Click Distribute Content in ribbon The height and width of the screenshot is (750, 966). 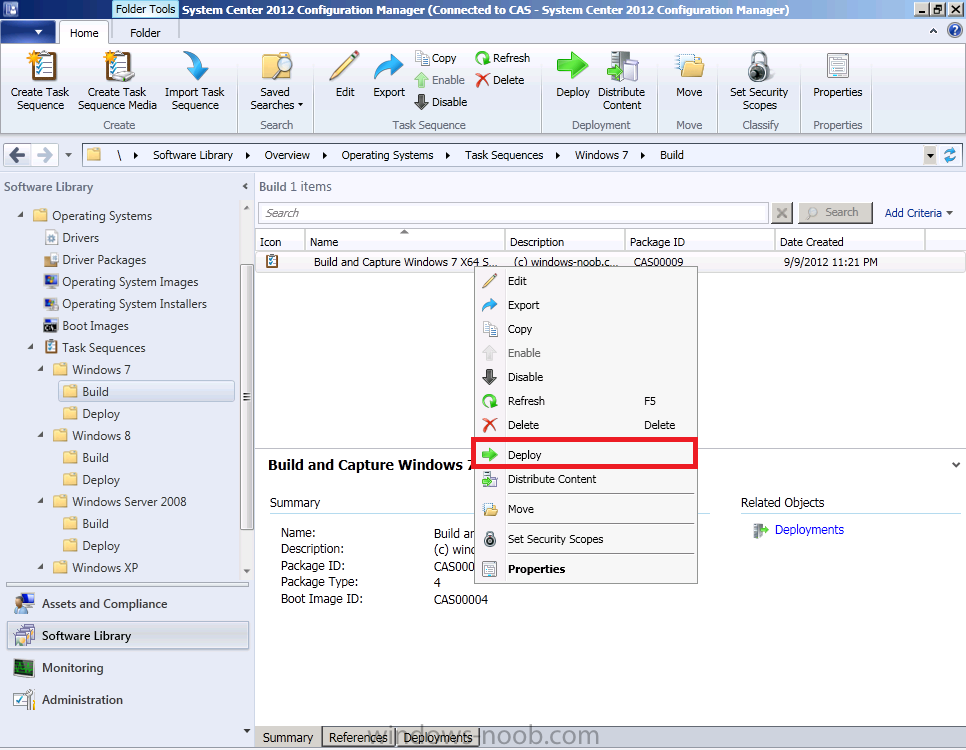point(622,81)
